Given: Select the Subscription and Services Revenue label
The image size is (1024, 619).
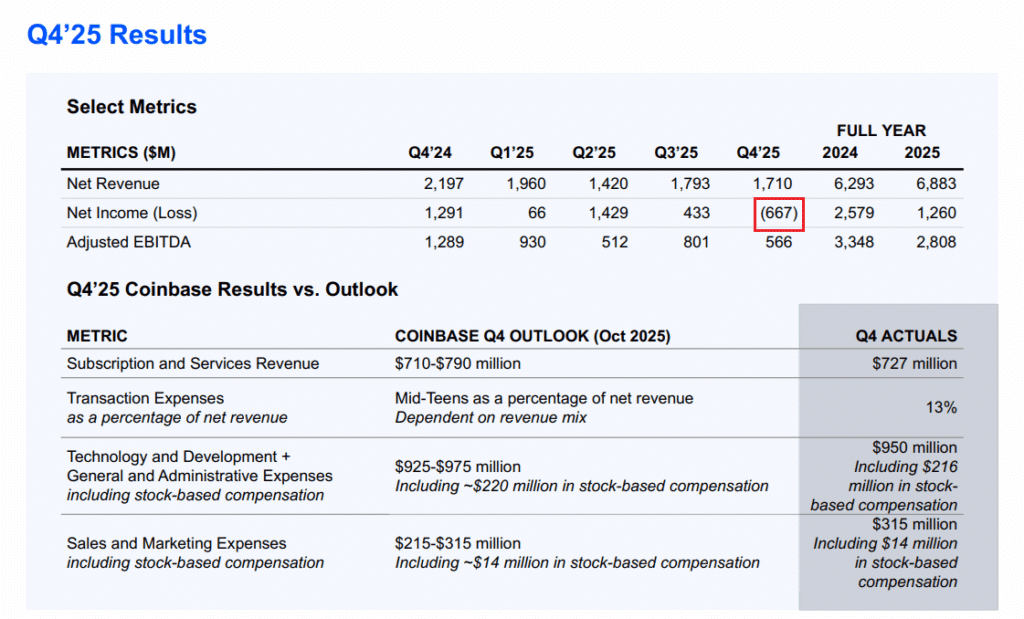Looking at the screenshot, I should [x=193, y=364].
